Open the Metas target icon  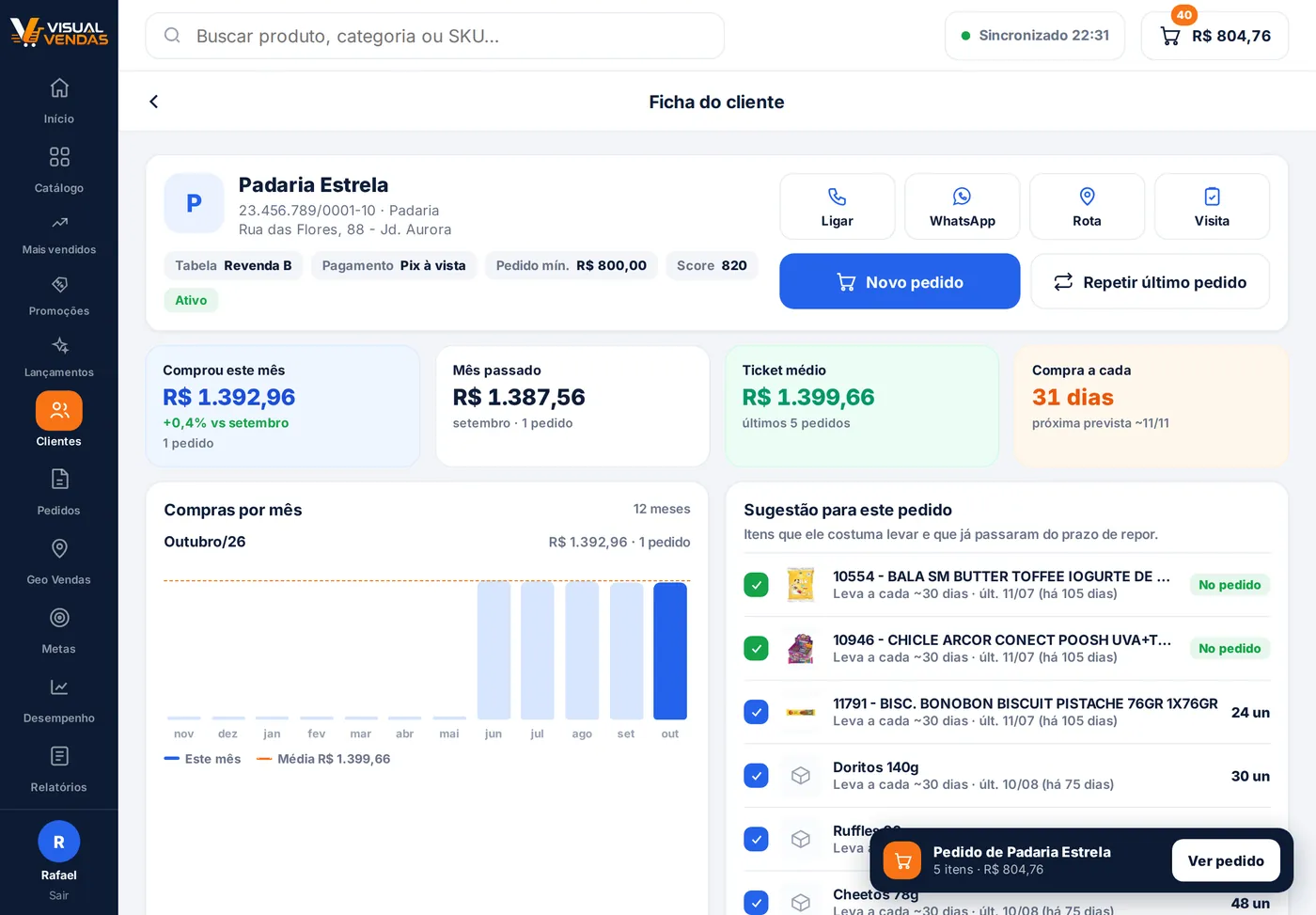click(x=59, y=618)
